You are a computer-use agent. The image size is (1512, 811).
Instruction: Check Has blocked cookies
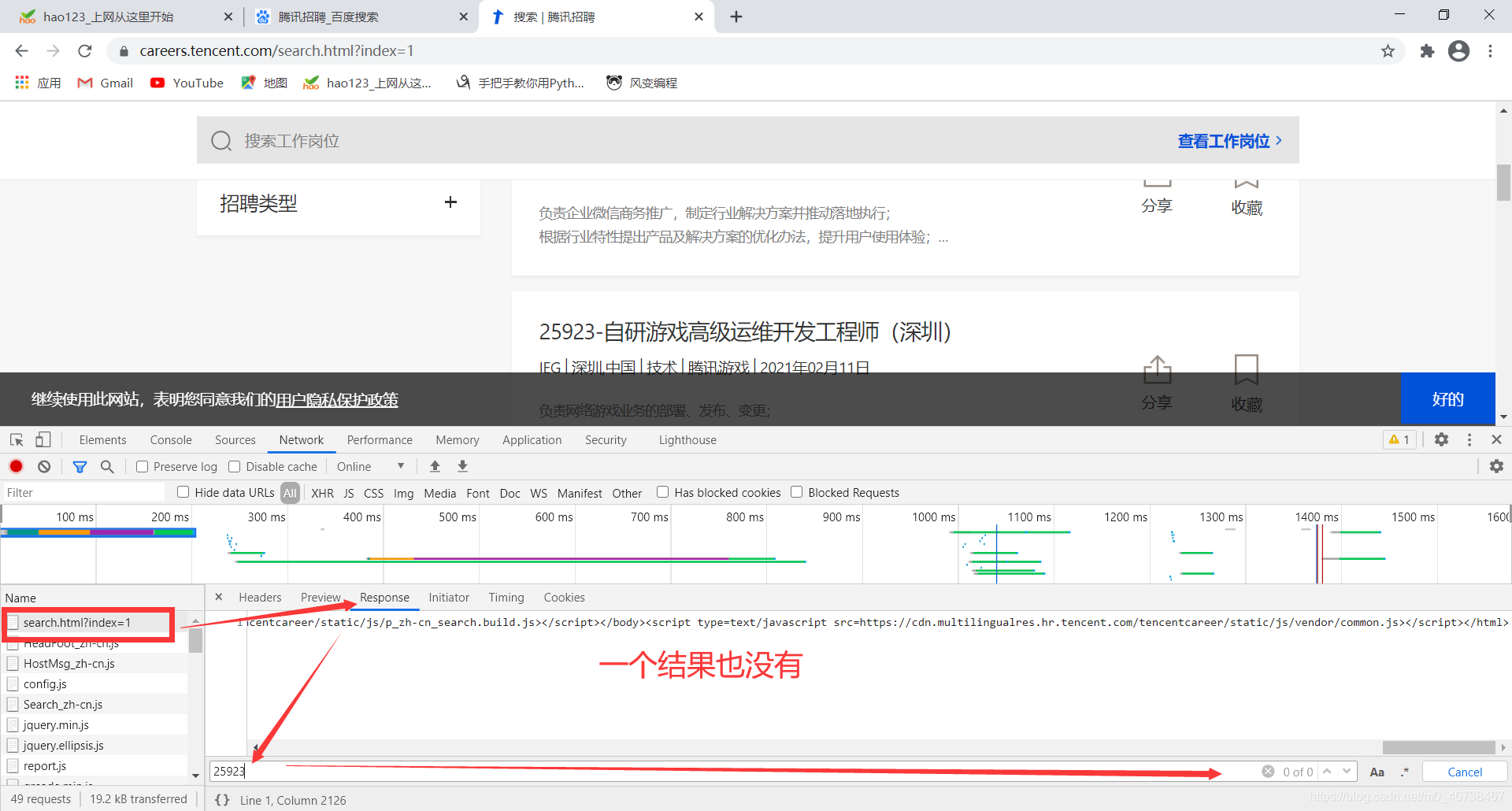(x=663, y=492)
